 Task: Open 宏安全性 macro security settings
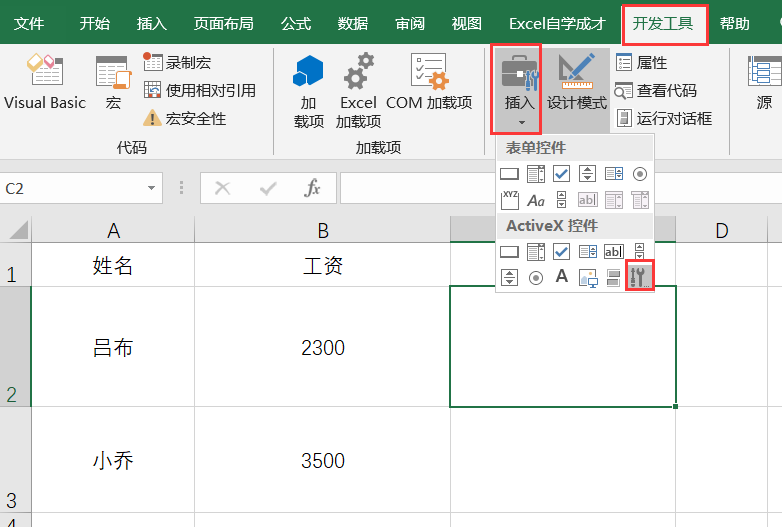pos(185,119)
